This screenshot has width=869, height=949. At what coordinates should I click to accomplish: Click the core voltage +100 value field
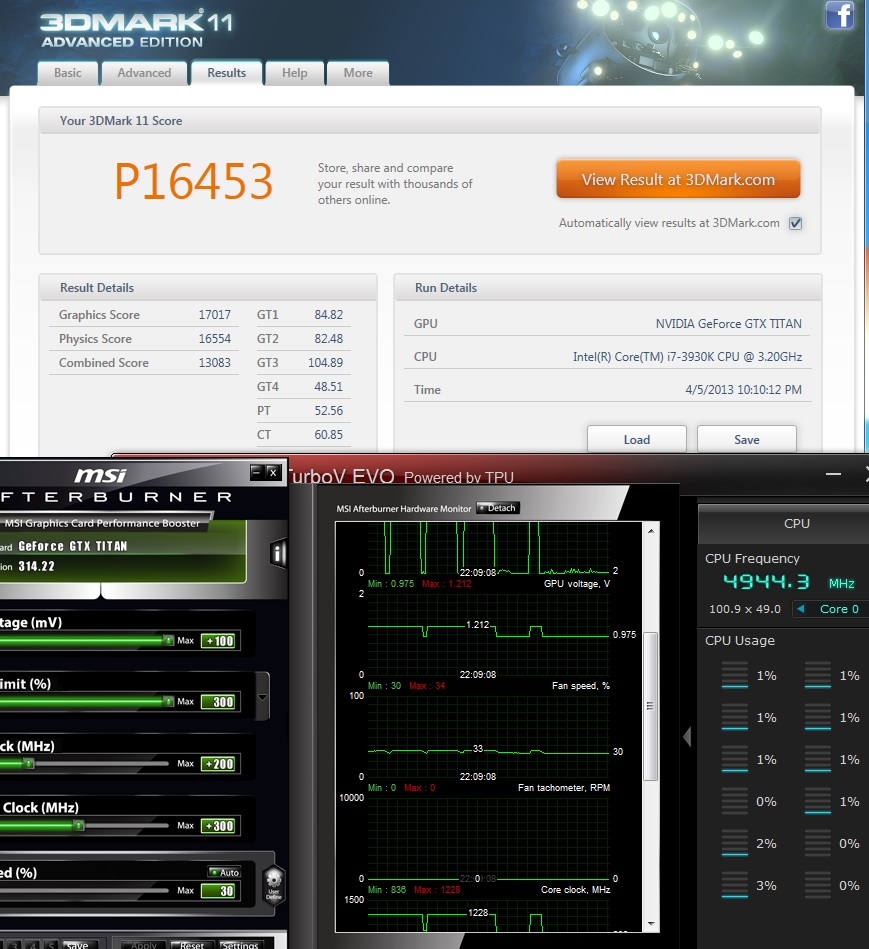pos(218,641)
